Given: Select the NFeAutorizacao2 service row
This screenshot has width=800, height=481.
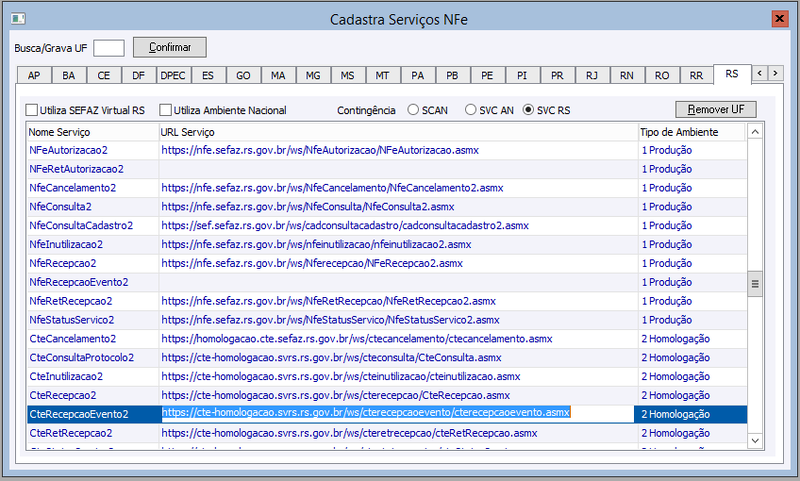Looking at the screenshot, I should point(387,150).
